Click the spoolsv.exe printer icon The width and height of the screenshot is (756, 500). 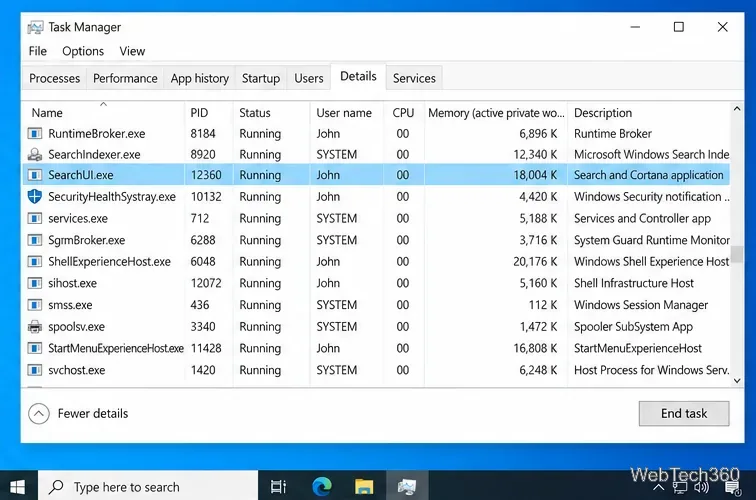[x=35, y=326]
